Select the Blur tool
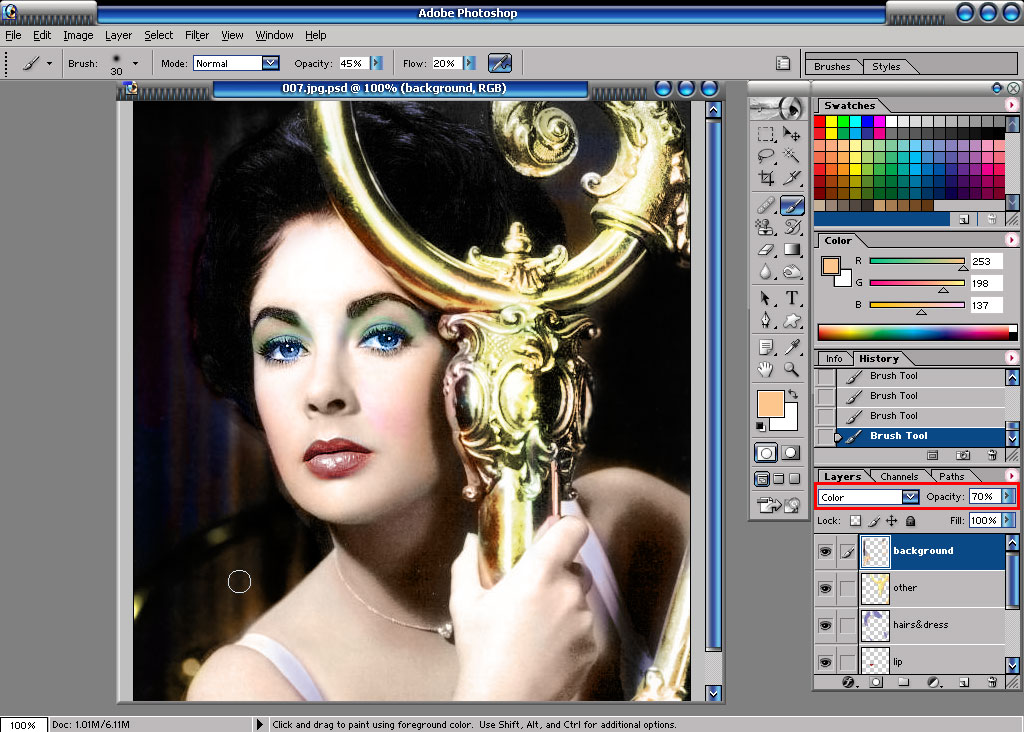Image resolution: width=1024 pixels, height=732 pixels. click(x=765, y=272)
